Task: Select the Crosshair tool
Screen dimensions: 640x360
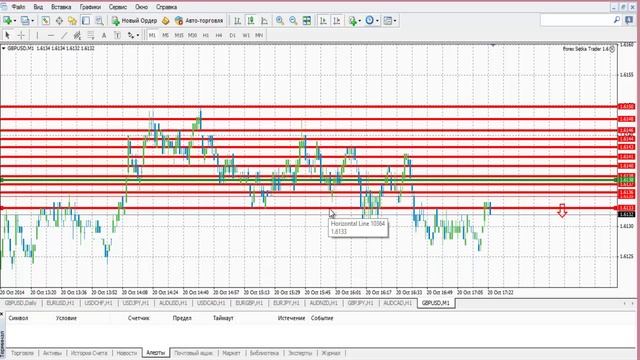Action: [x=21, y=36]
